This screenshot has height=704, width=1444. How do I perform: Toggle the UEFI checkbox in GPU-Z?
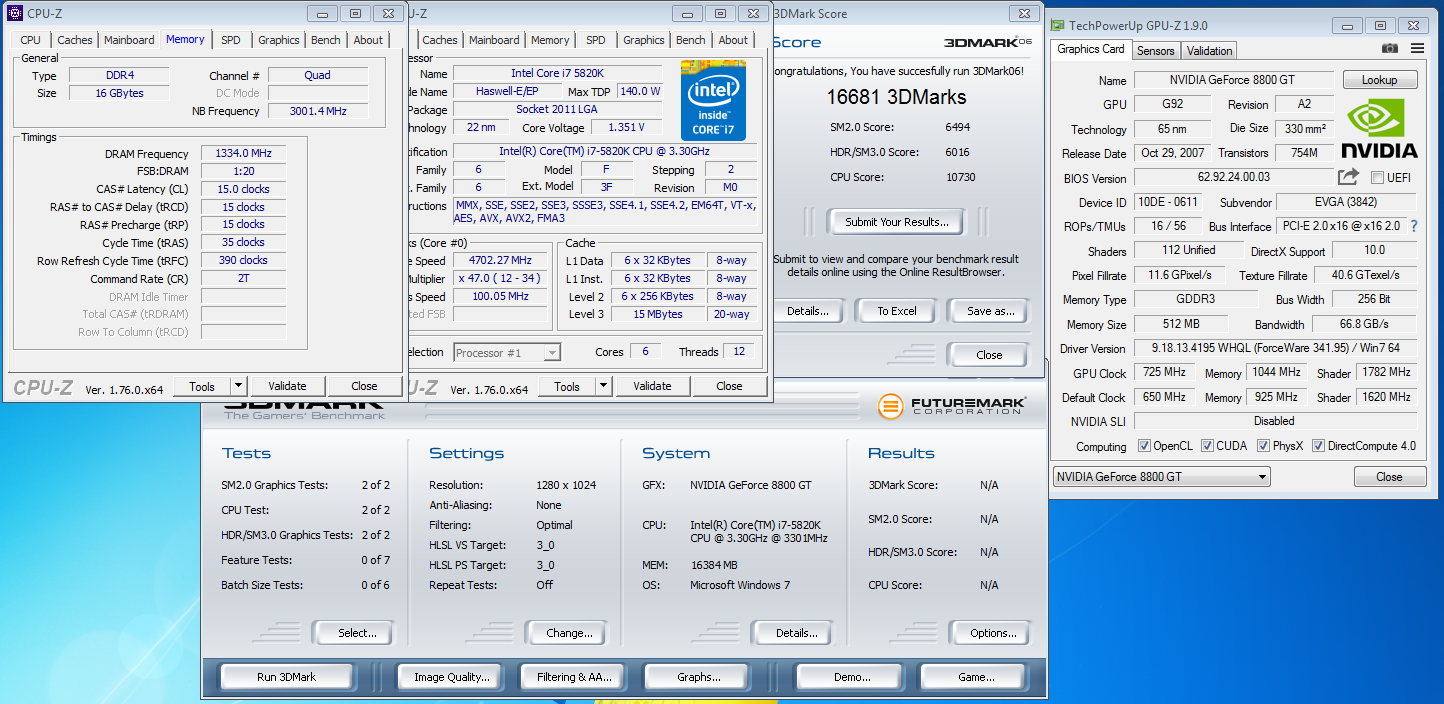coord(1377,178)
